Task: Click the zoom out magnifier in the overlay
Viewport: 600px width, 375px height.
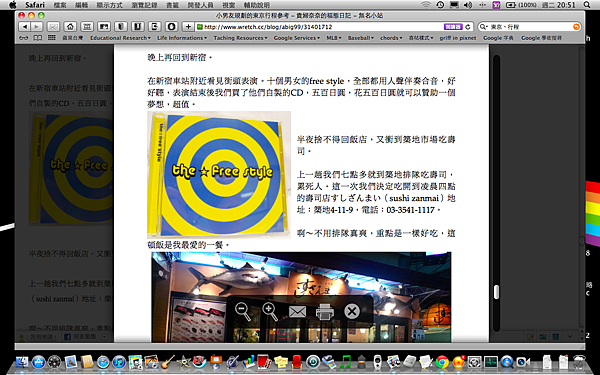Action: pos(243,311)
